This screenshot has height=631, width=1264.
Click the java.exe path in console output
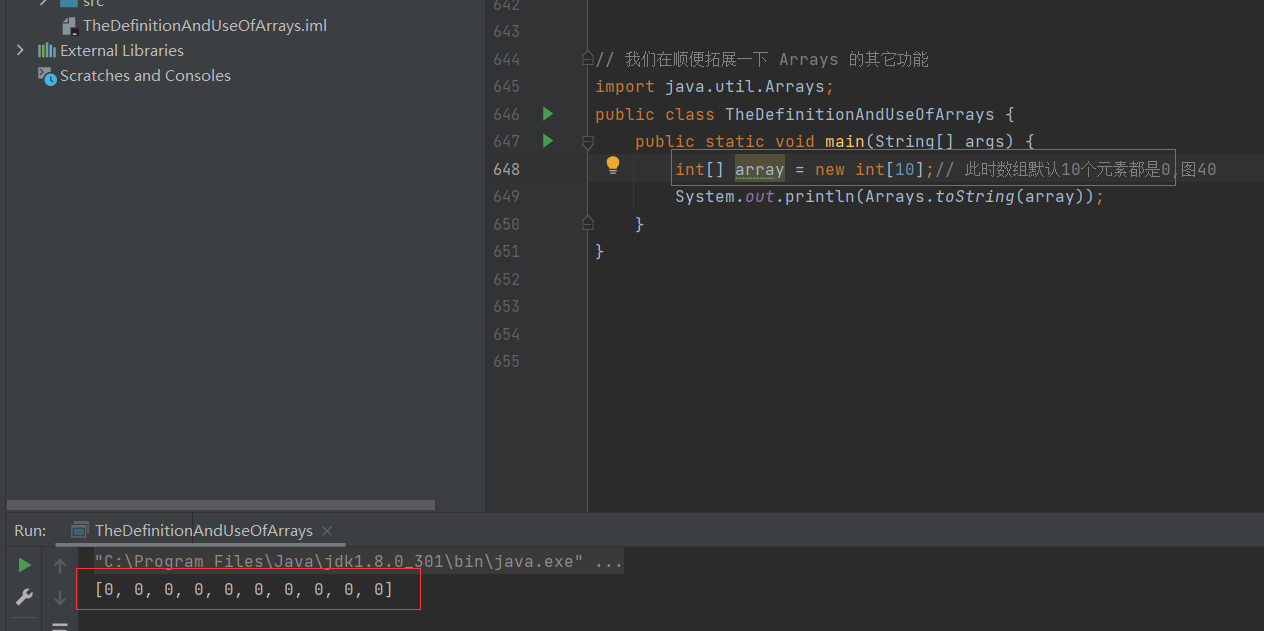340,562
